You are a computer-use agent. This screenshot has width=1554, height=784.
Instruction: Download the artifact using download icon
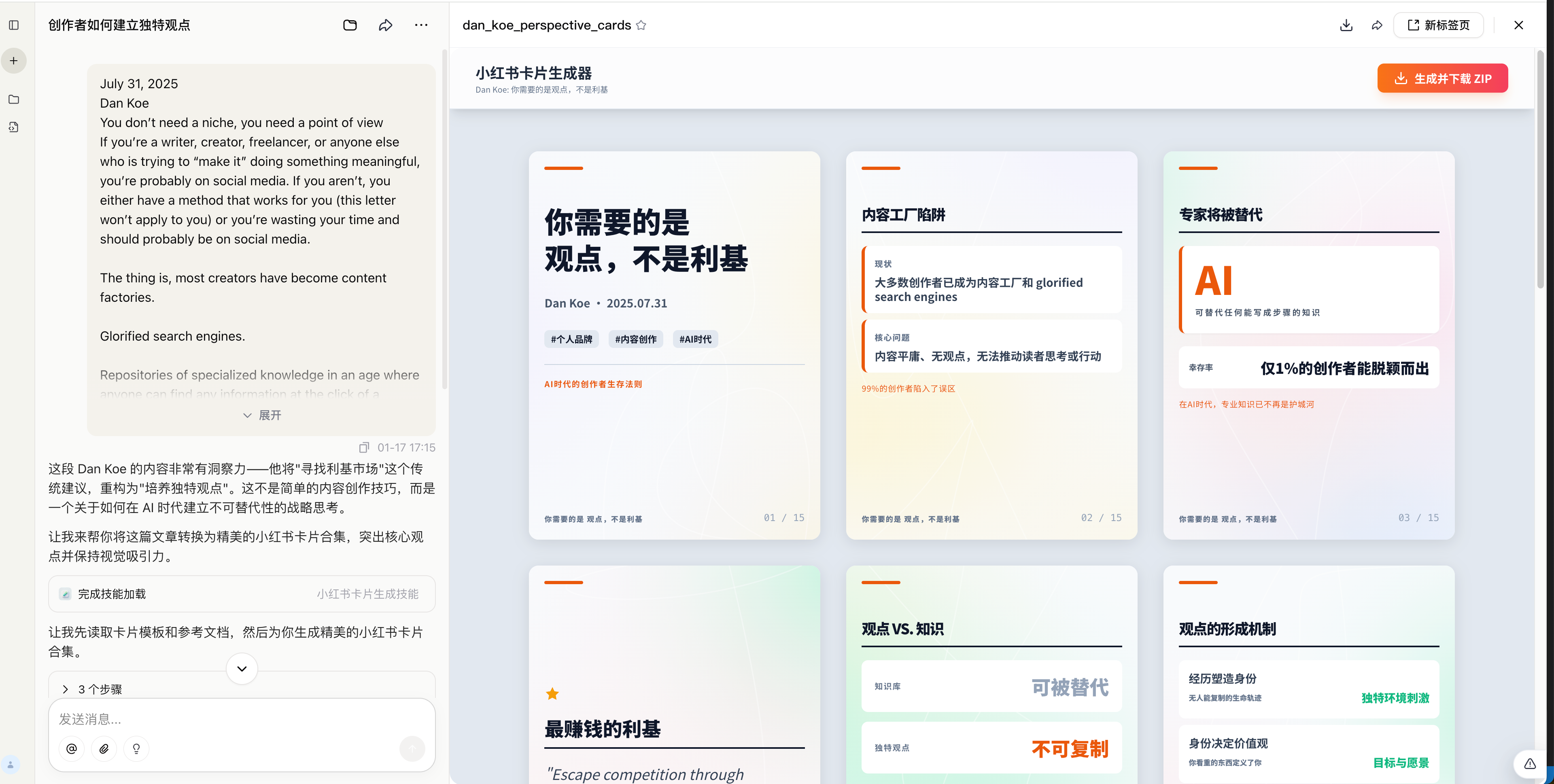tap(1346, 25)
